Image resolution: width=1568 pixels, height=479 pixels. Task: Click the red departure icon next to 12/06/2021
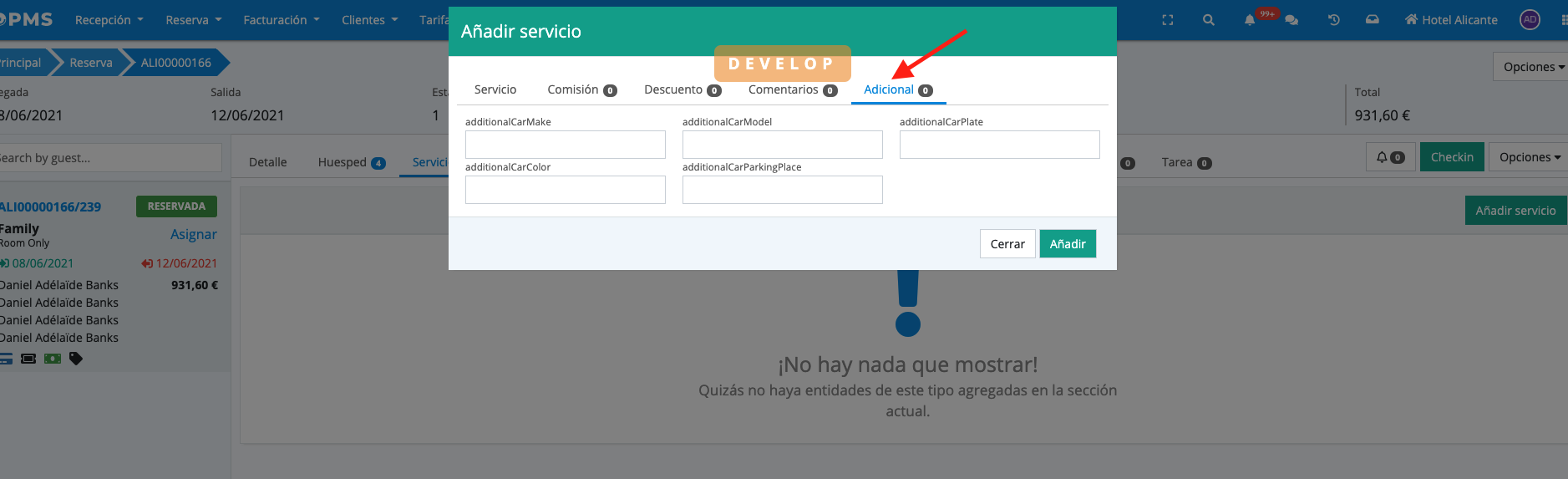[x=147, y=263]
